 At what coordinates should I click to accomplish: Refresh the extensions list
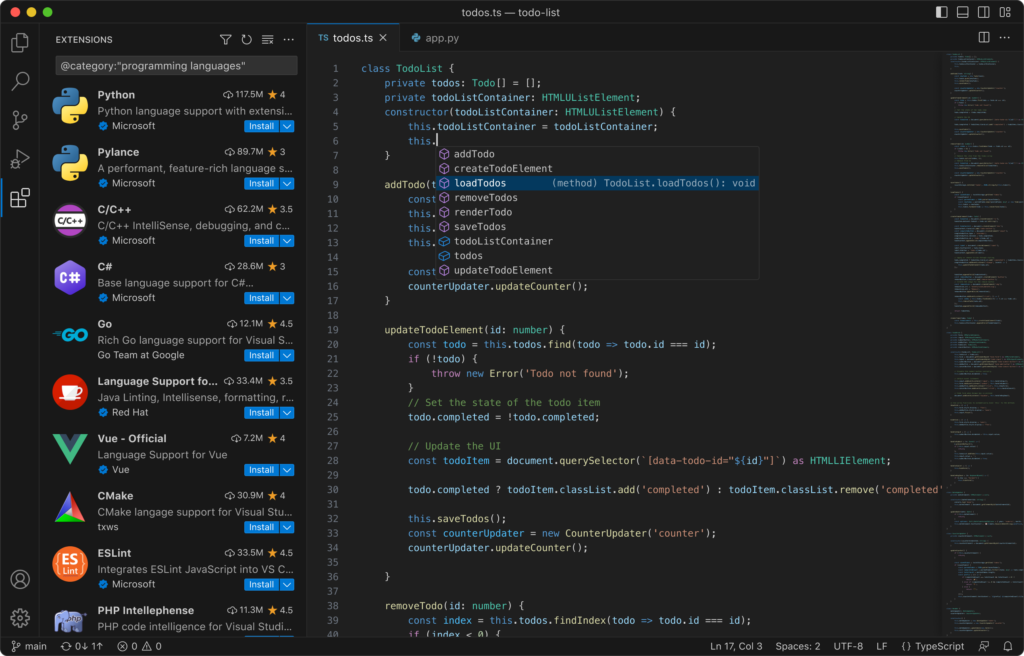click(247, 39)
